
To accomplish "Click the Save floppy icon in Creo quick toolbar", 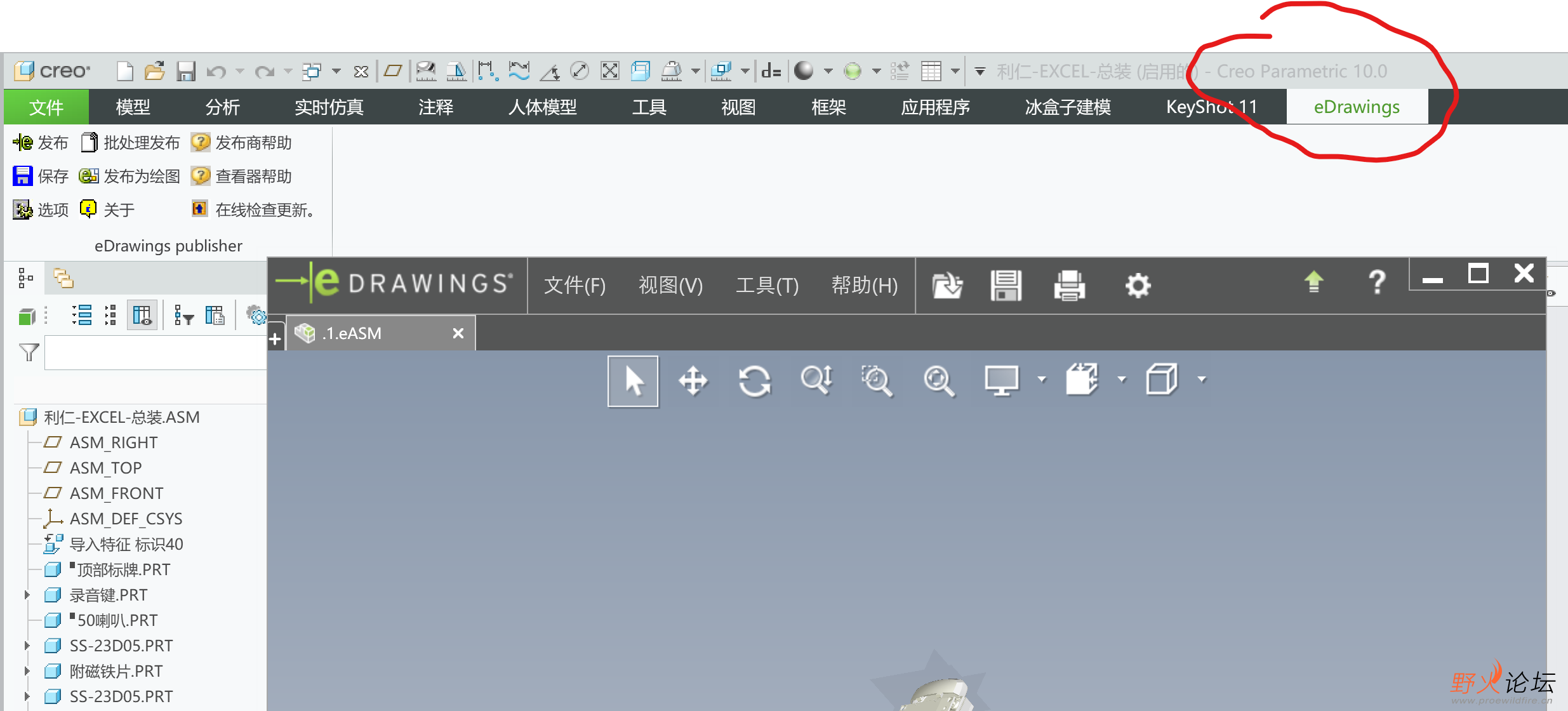I will click(185, 71).
